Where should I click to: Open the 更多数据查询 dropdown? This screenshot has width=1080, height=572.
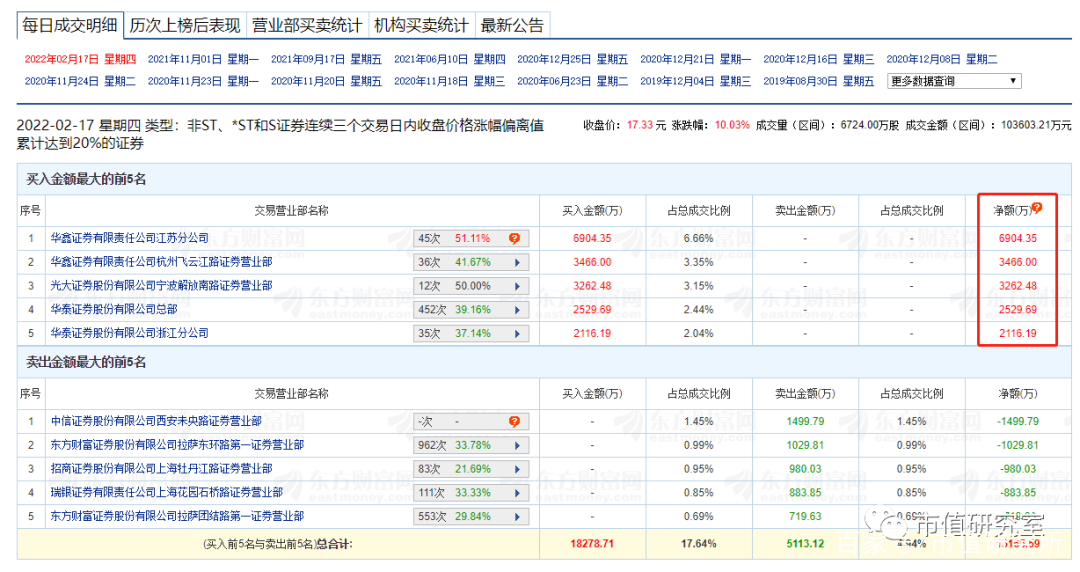954,81
